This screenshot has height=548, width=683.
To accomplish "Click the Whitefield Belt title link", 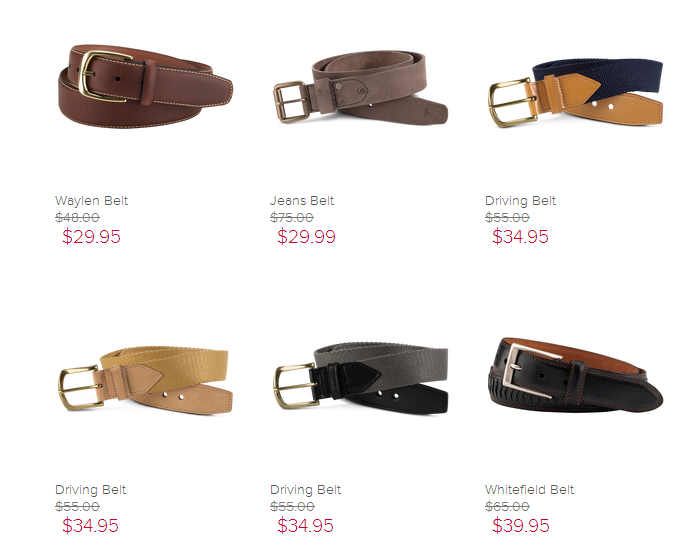I will [x=529, y=490].
